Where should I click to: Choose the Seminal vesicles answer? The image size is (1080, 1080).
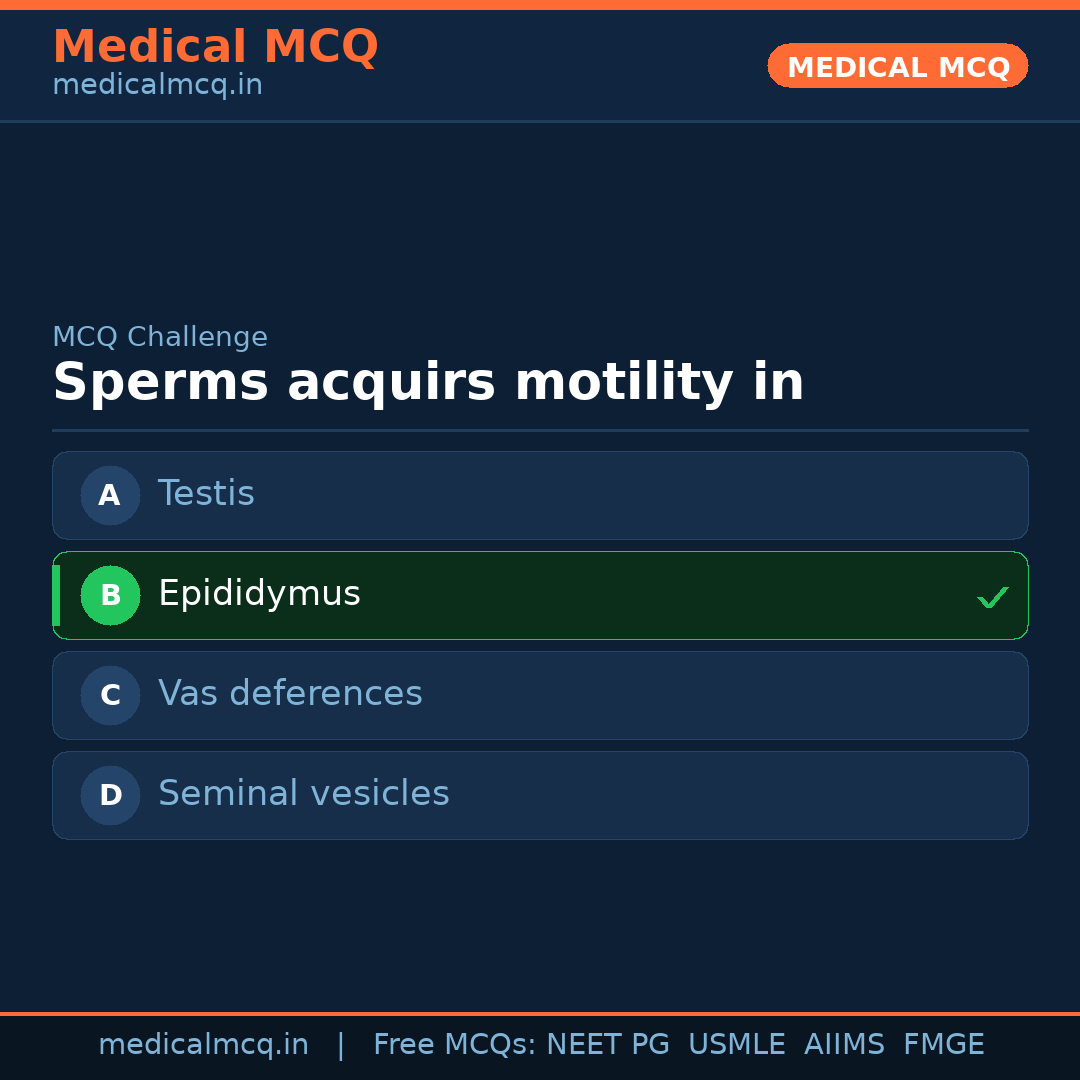click(303, 794)
